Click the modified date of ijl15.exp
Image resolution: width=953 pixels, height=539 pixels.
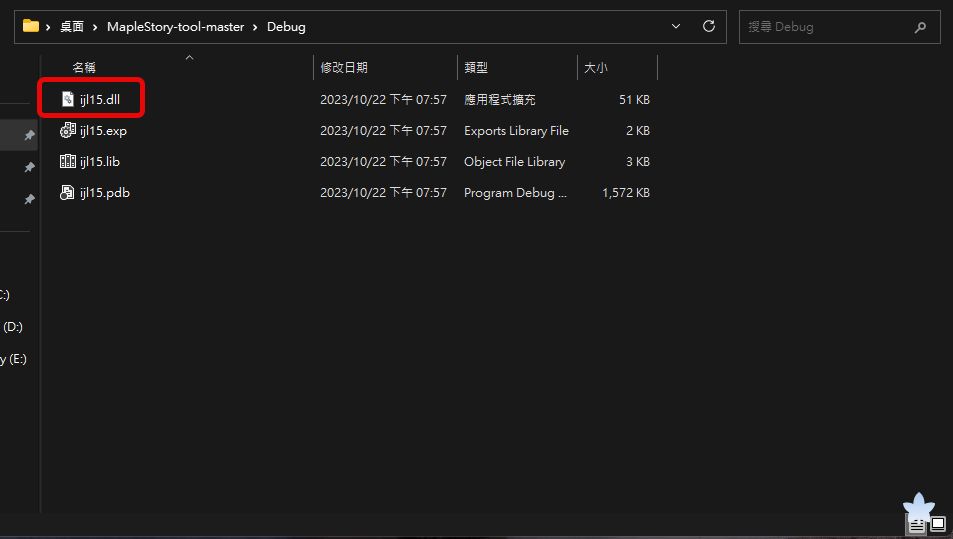(384, 130)
